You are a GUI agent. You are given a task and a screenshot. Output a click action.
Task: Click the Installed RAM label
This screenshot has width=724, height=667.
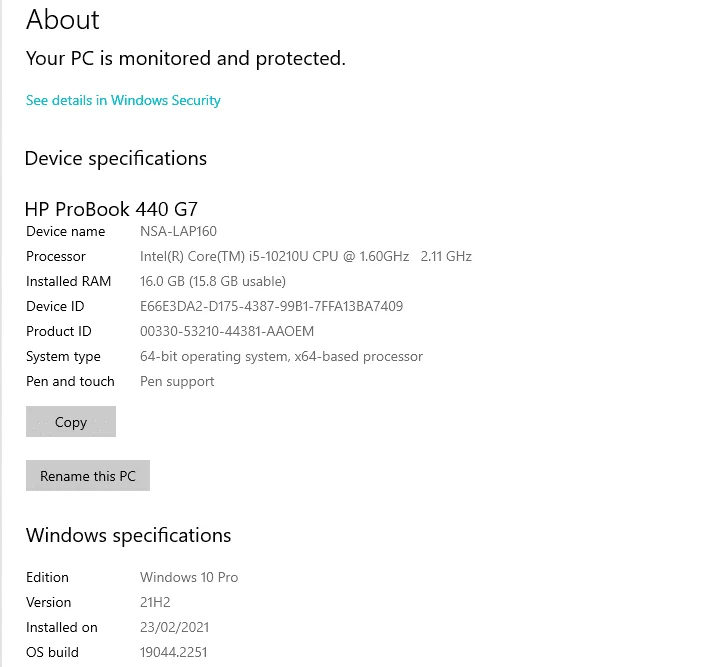coord(68,281)
